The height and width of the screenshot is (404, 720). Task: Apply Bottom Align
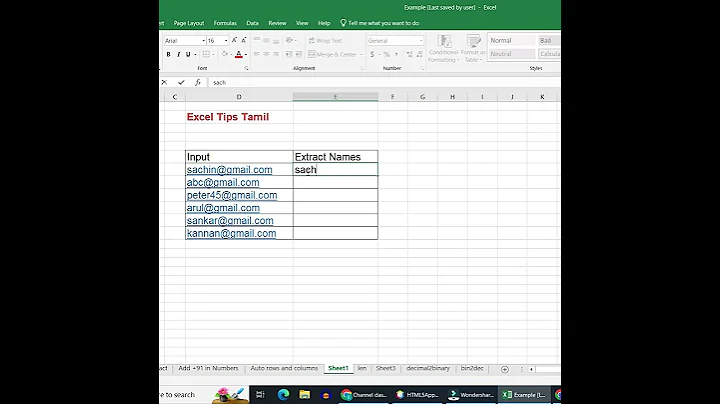pyautogui.click(x=276, y=40)
